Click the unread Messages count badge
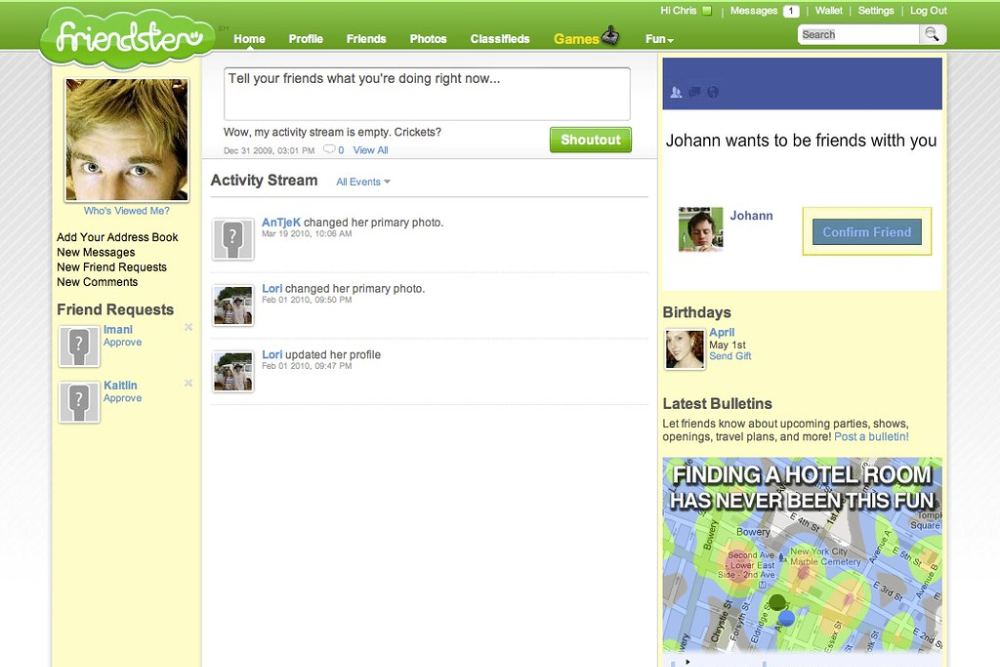 coord(790,11)
